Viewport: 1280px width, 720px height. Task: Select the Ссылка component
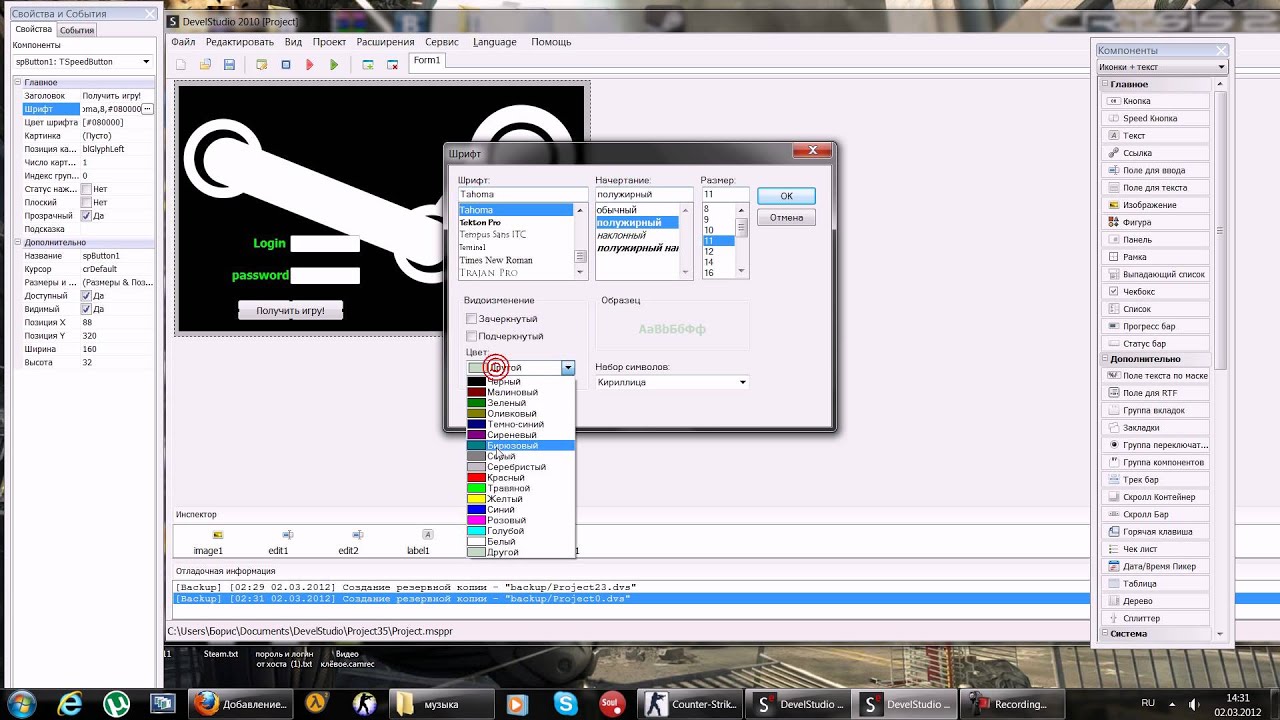pyautogui.click(x=1156, y=153)
